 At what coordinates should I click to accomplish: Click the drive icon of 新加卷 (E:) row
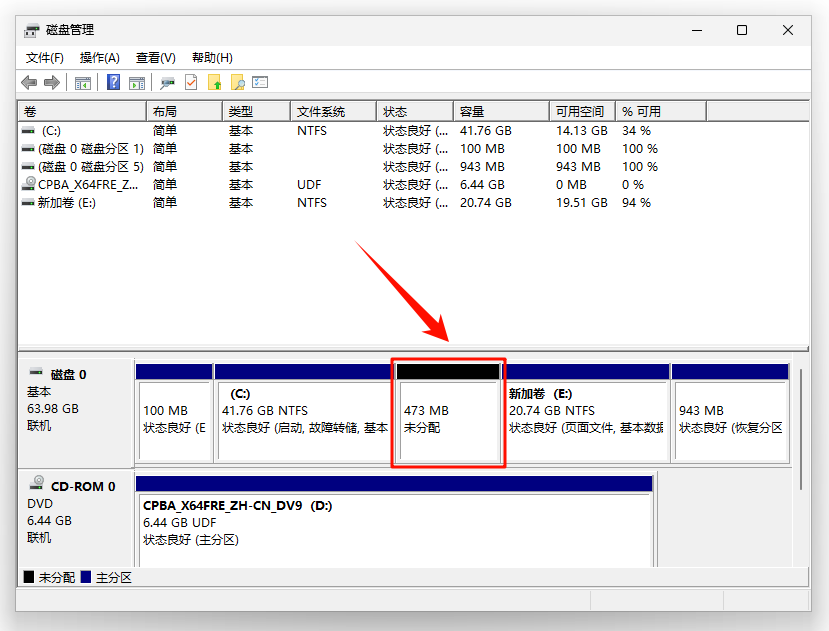pos(28,202)
